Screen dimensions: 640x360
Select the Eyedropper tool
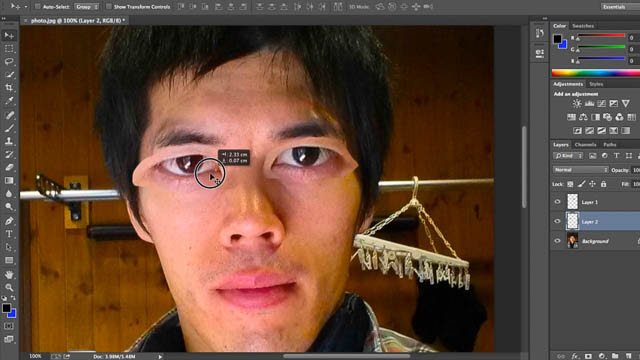(x=9, y=101)
